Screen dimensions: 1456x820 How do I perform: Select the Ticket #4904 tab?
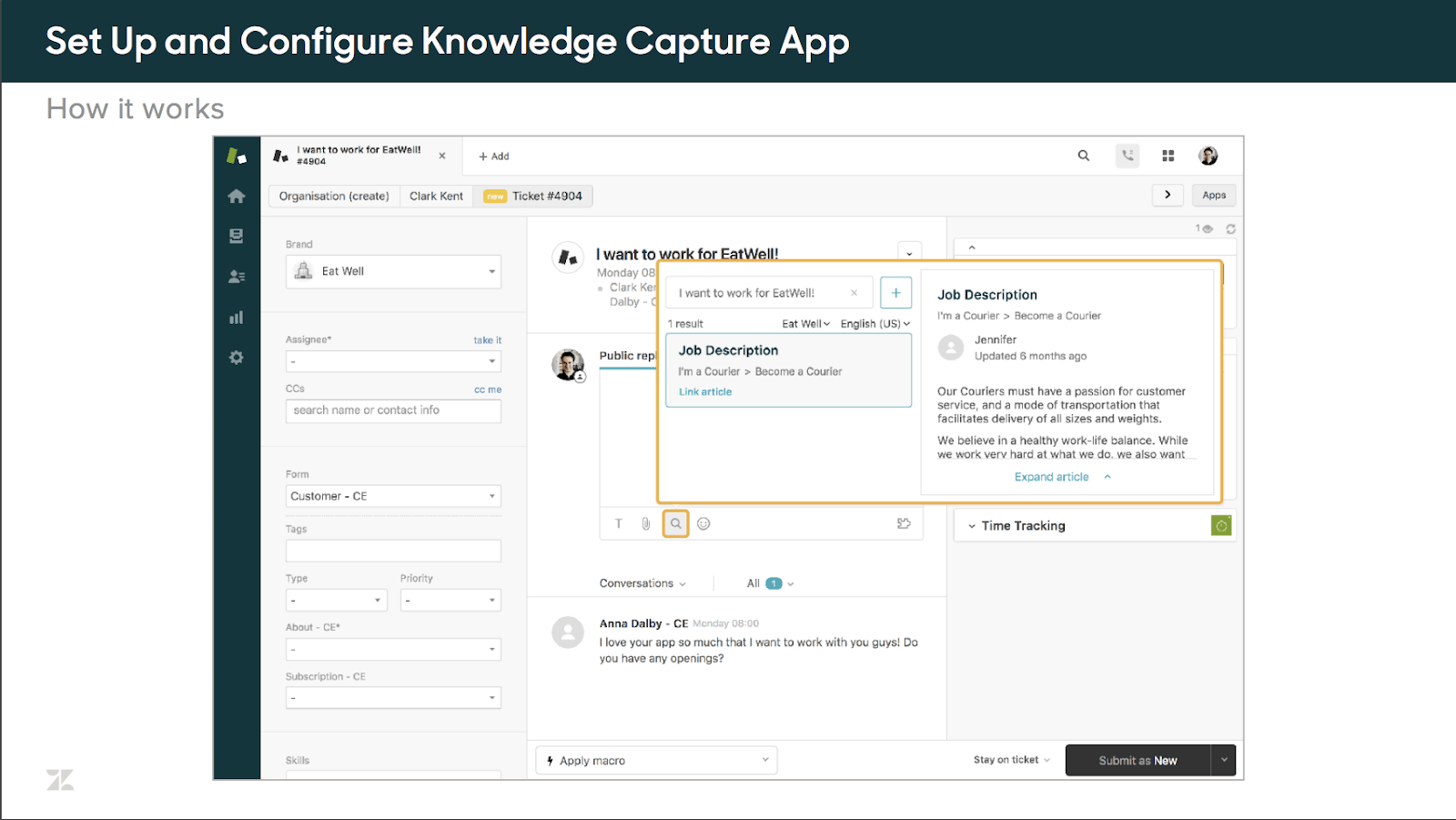533,196
